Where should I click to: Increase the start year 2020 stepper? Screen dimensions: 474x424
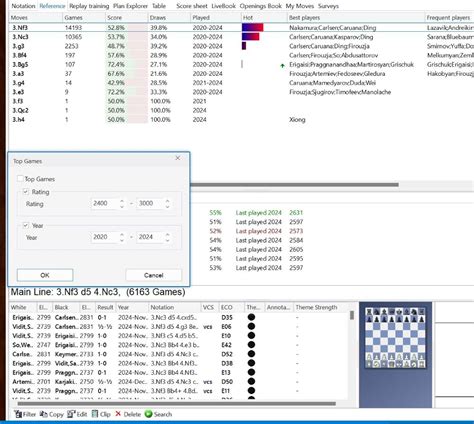122,235
